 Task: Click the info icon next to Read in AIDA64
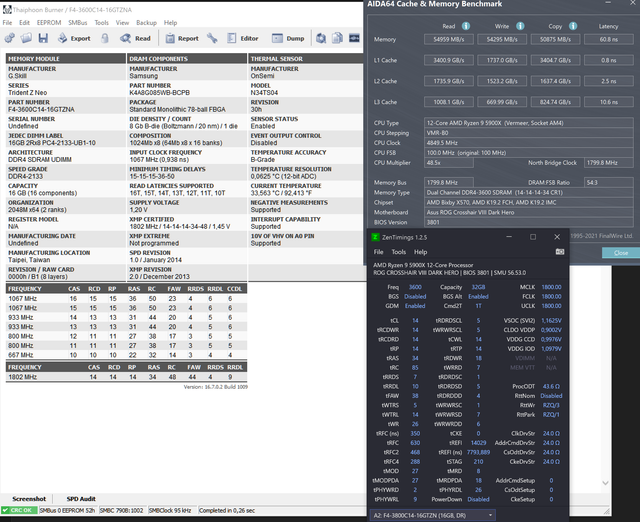[466, 26]
